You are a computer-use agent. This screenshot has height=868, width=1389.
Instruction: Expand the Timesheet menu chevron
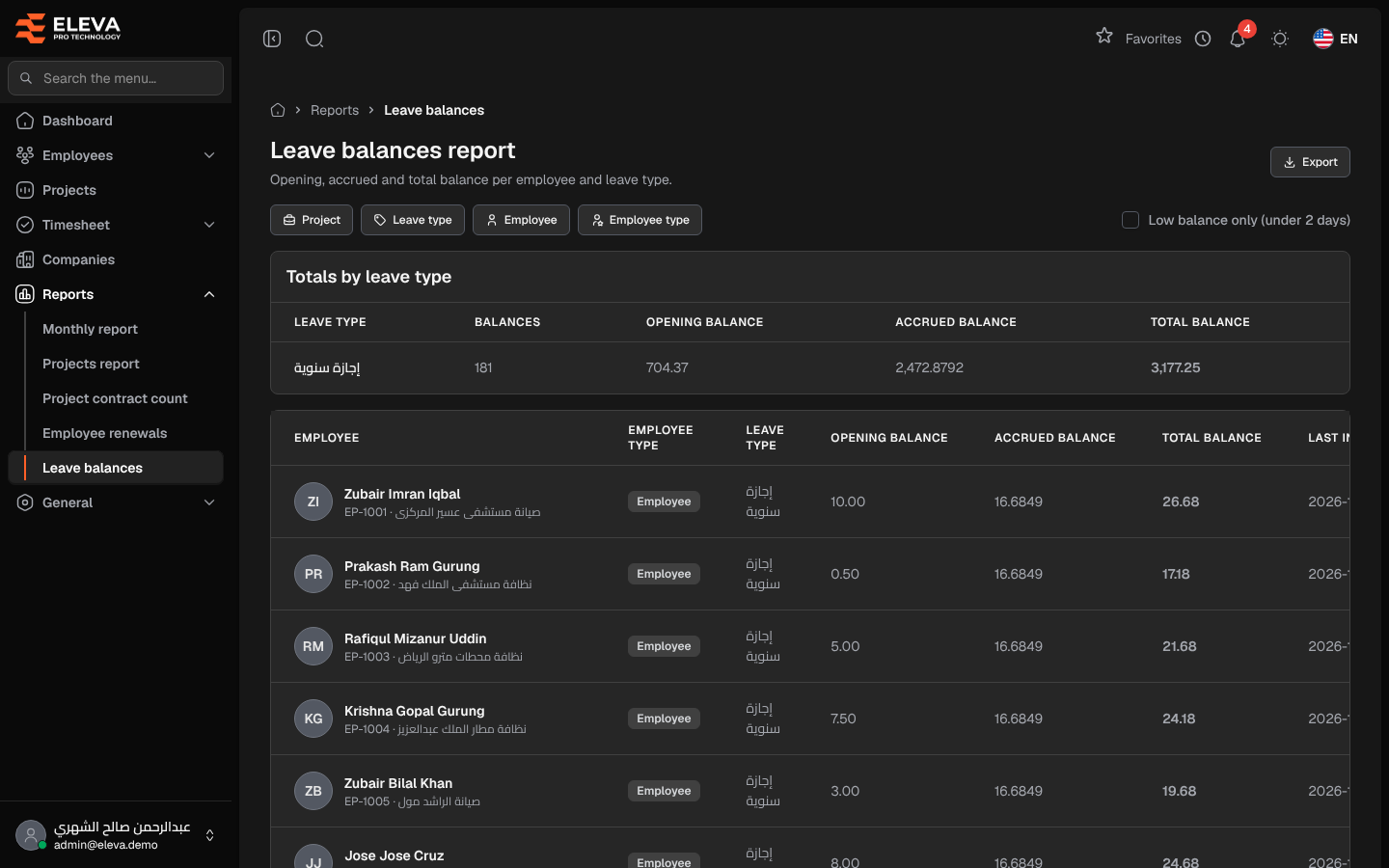coord(209,225)
